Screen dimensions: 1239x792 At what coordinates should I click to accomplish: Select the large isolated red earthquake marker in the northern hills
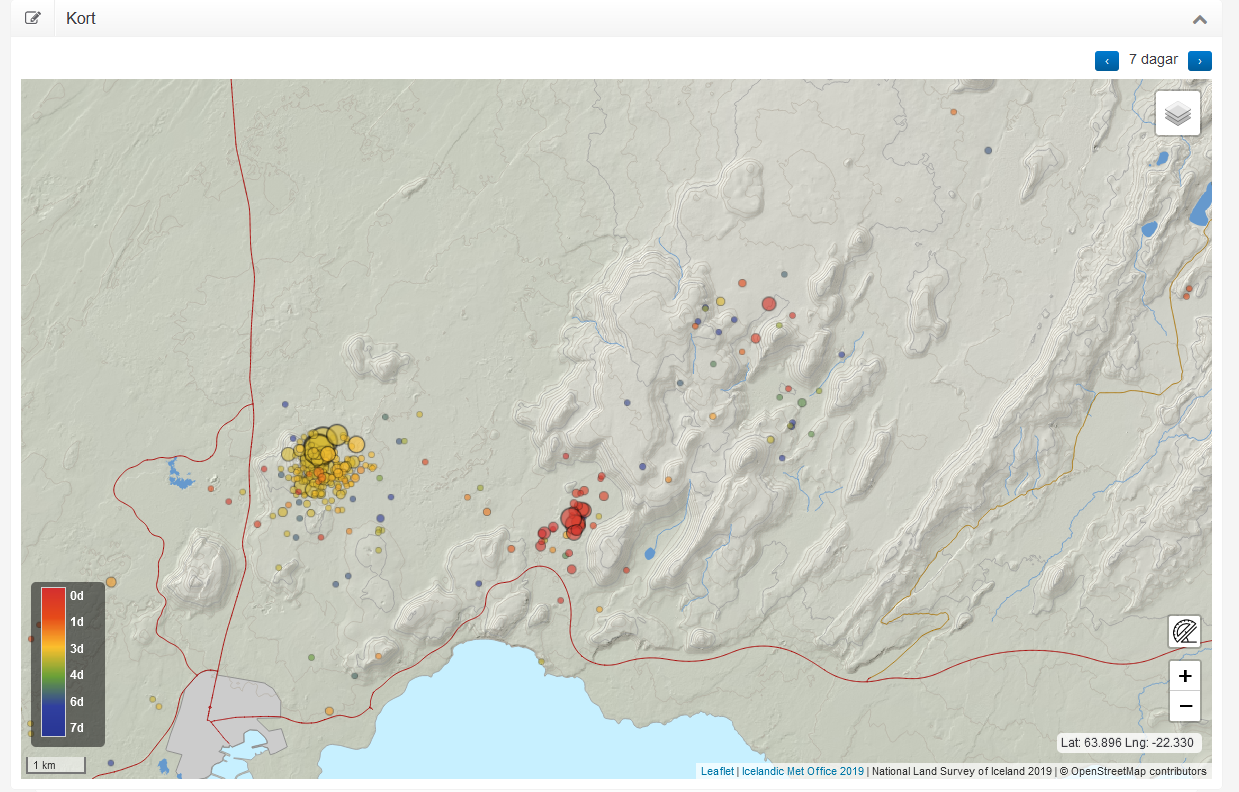click(769, 303)
